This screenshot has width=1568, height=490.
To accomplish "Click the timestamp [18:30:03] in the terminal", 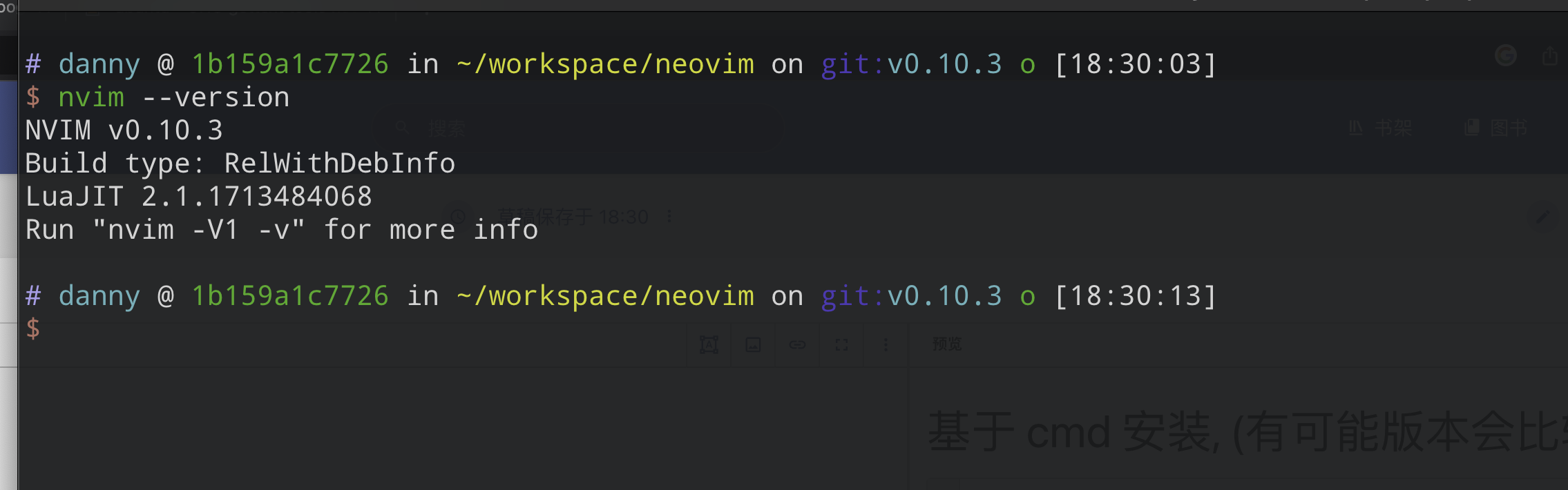I will (x=1136, y=64).
